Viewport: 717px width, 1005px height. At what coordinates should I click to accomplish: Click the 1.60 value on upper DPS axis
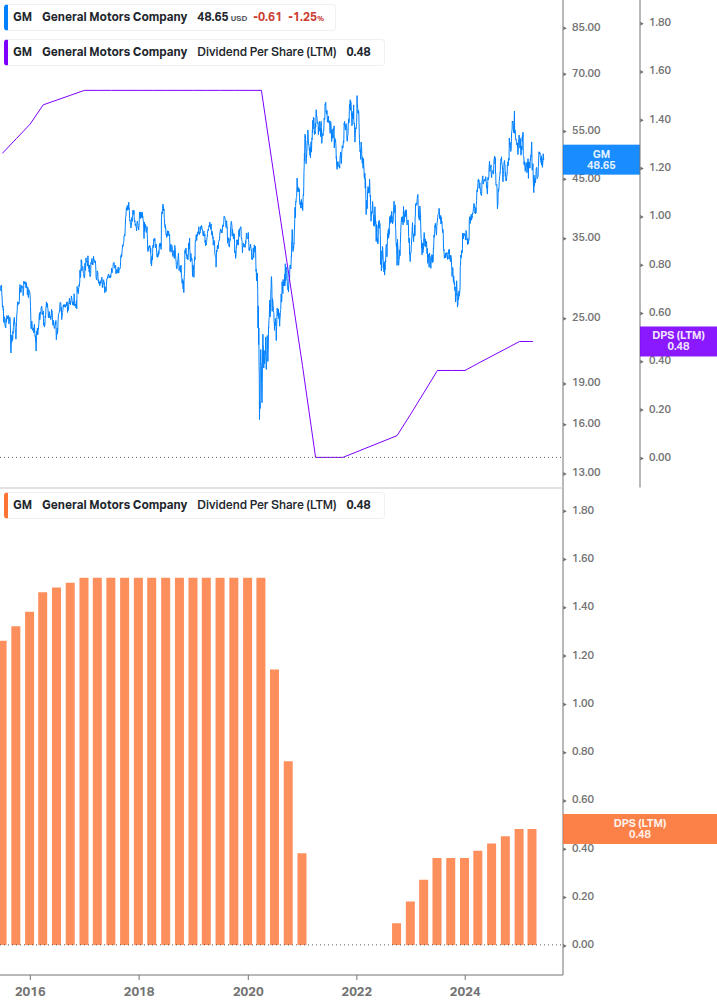tap(660, 71)
